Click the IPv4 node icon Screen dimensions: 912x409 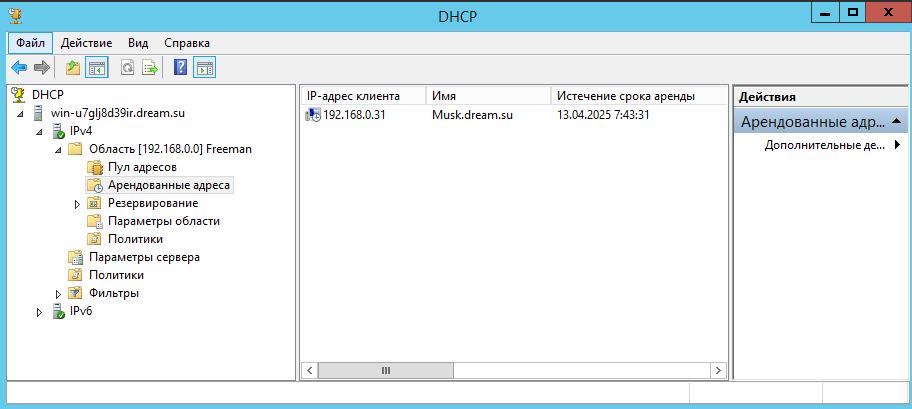click(59, 131)
